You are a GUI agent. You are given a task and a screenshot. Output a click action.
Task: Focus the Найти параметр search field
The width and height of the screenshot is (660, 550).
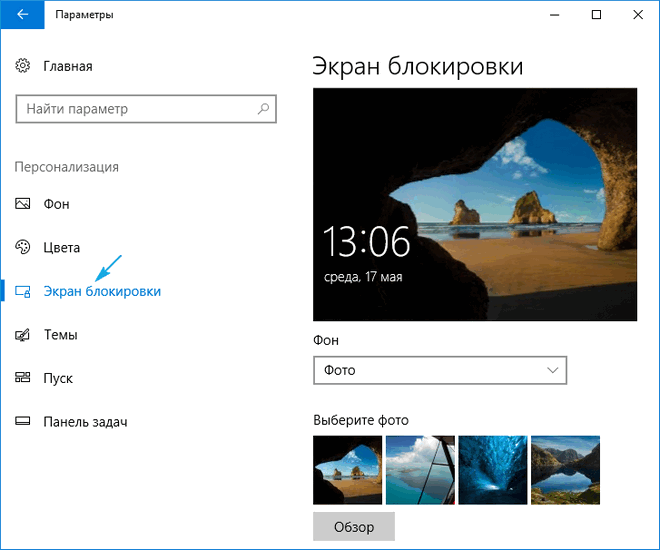coord(135,108)
